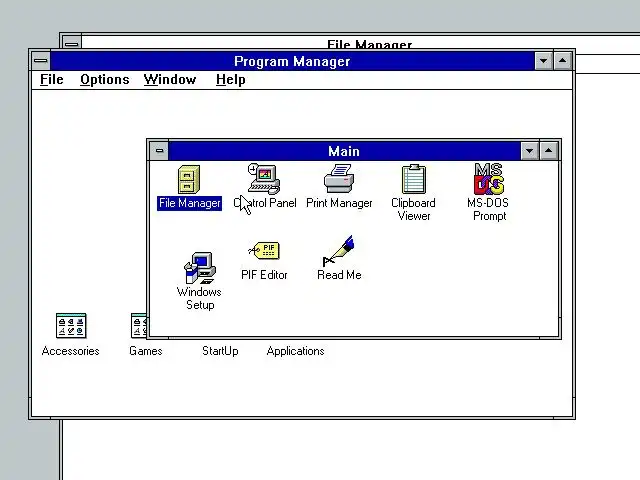The image size is (640, 480).
Task: Click the StartUp group label
Action: (x=220, y=351)
